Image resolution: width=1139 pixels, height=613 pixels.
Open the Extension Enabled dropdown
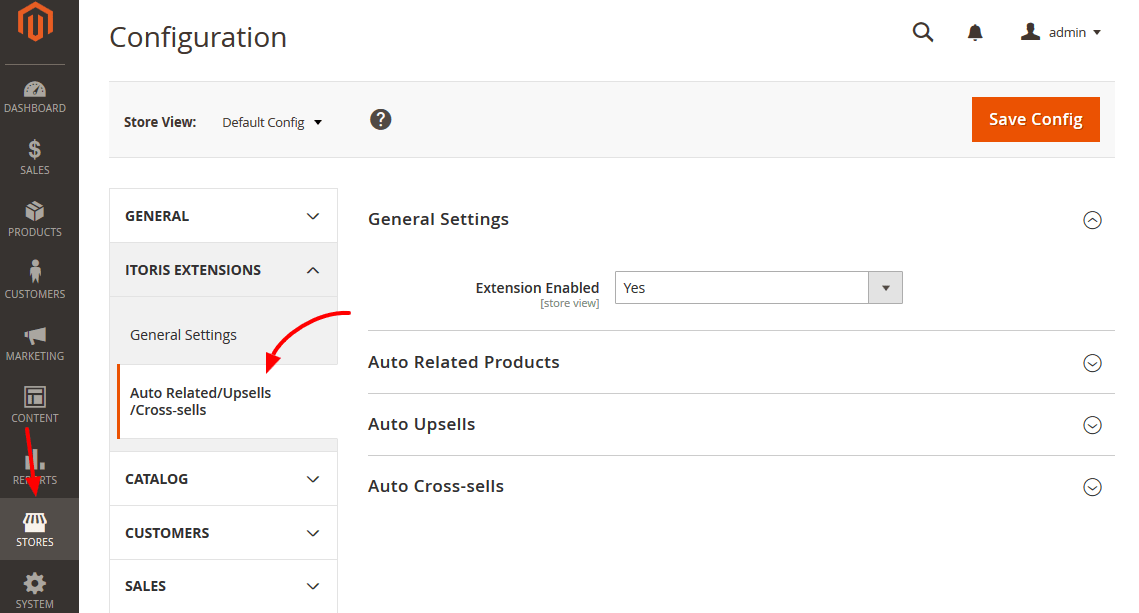click(x=757, y=287)
